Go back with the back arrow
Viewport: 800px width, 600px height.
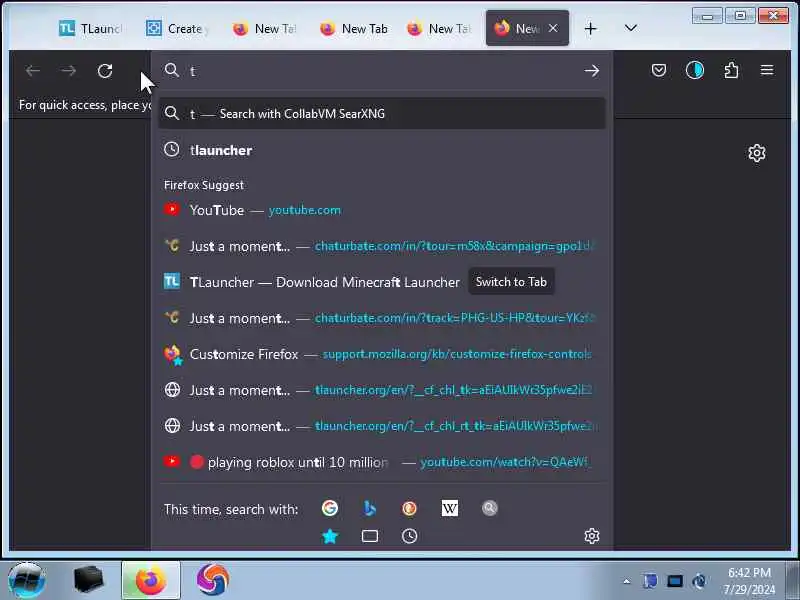[33, 70]
